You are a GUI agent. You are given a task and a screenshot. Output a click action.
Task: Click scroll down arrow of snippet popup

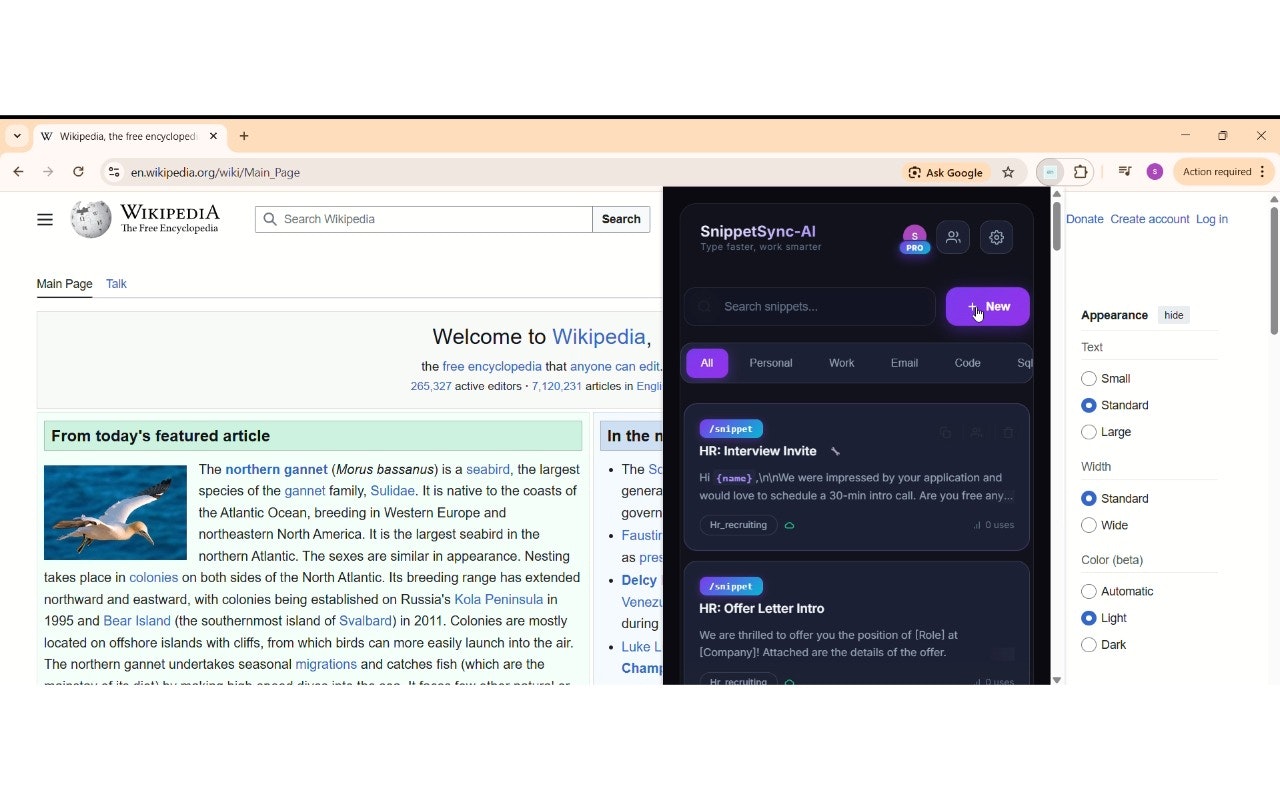[1056, 680]
